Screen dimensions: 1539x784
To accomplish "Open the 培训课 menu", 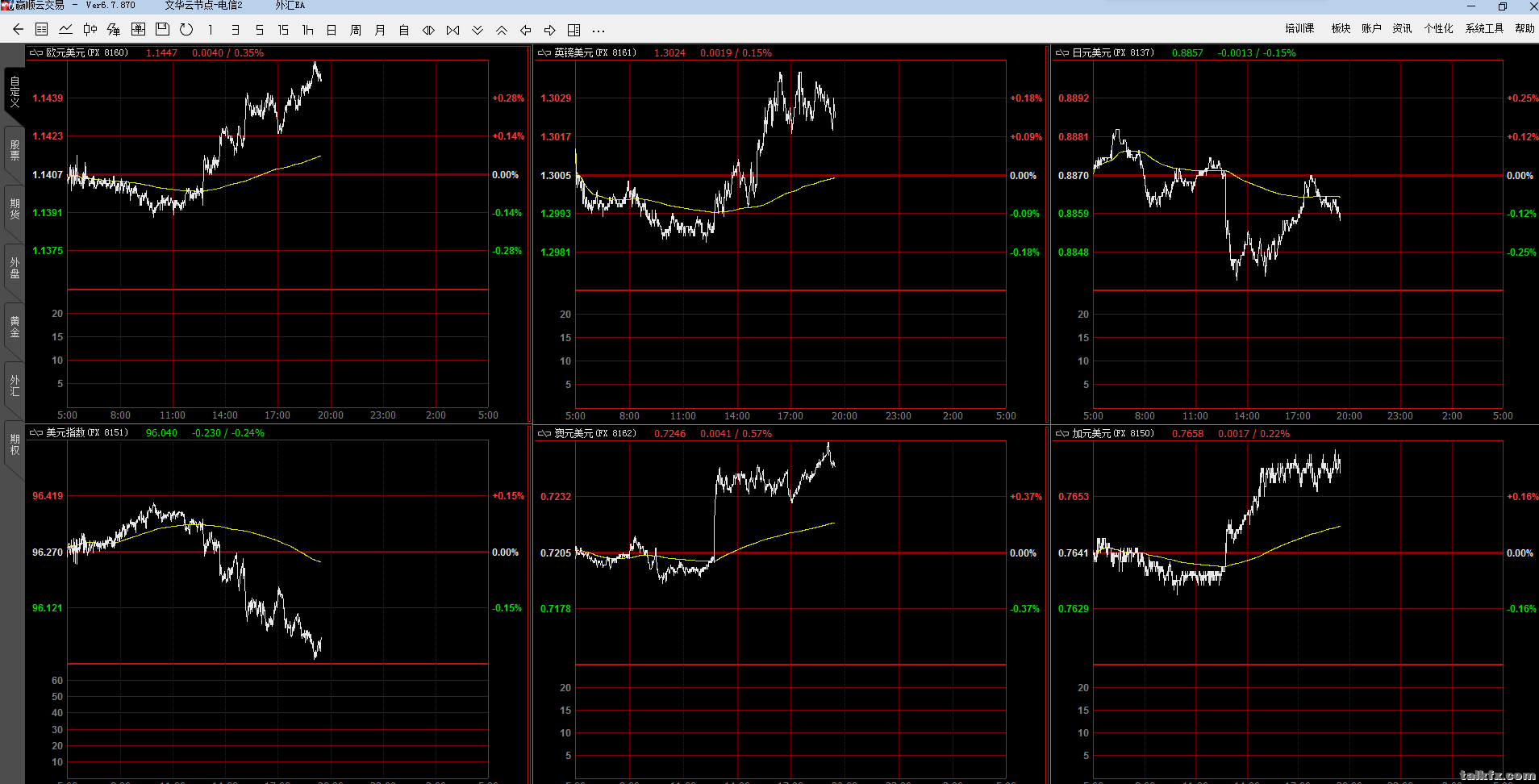I will (1299, 28).
